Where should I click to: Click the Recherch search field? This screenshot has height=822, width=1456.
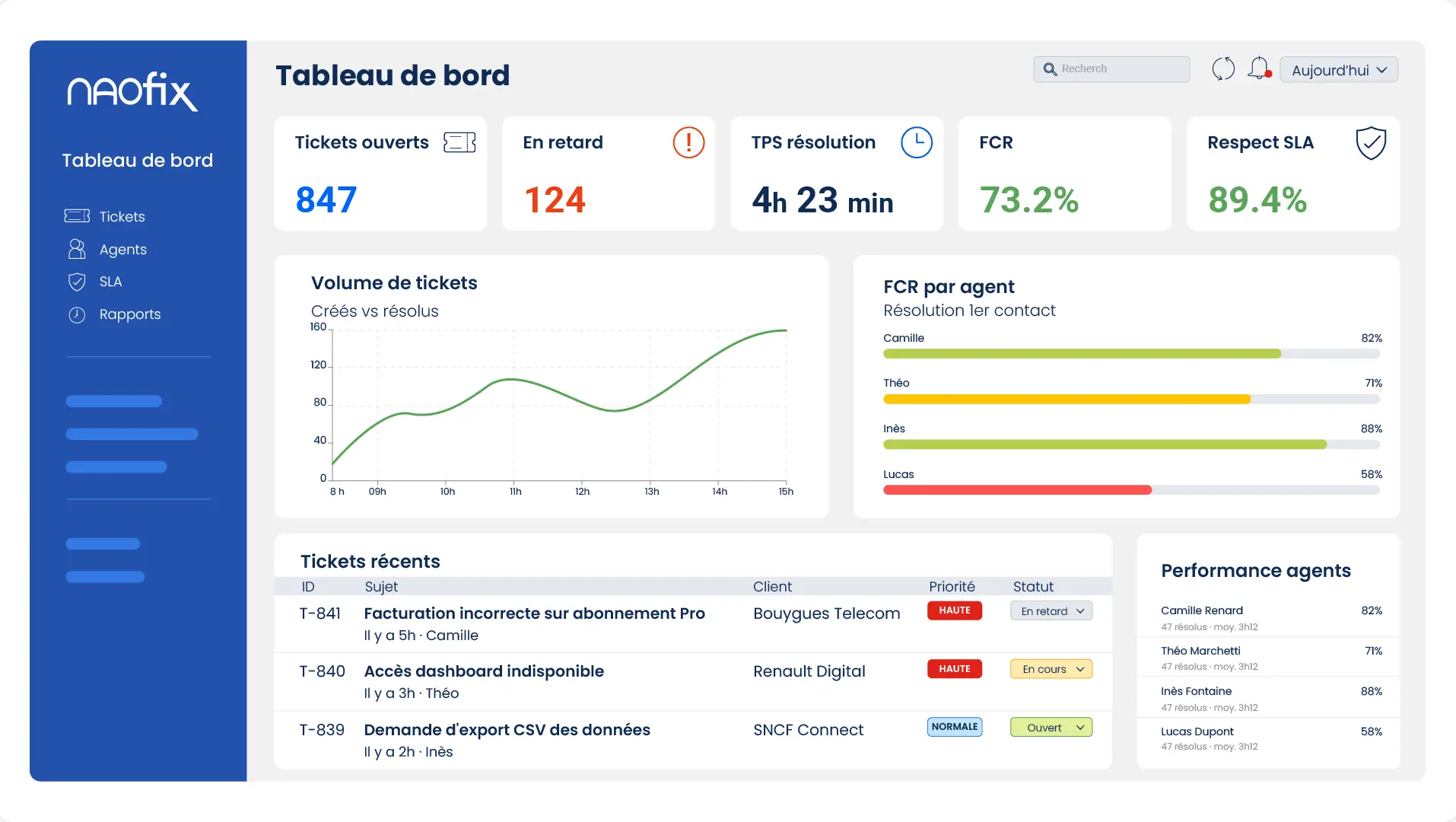click(1111, 69)
